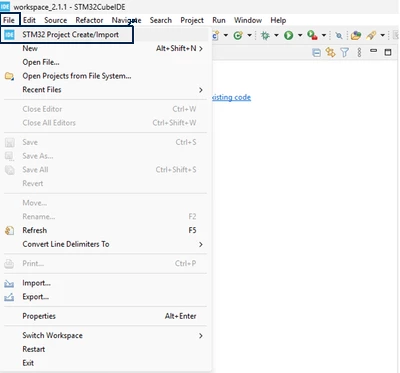This screenshot has height=373, width=400.
Task: Click the flashlight search icon
Action: pyautogui.click(x=339, y=35)
